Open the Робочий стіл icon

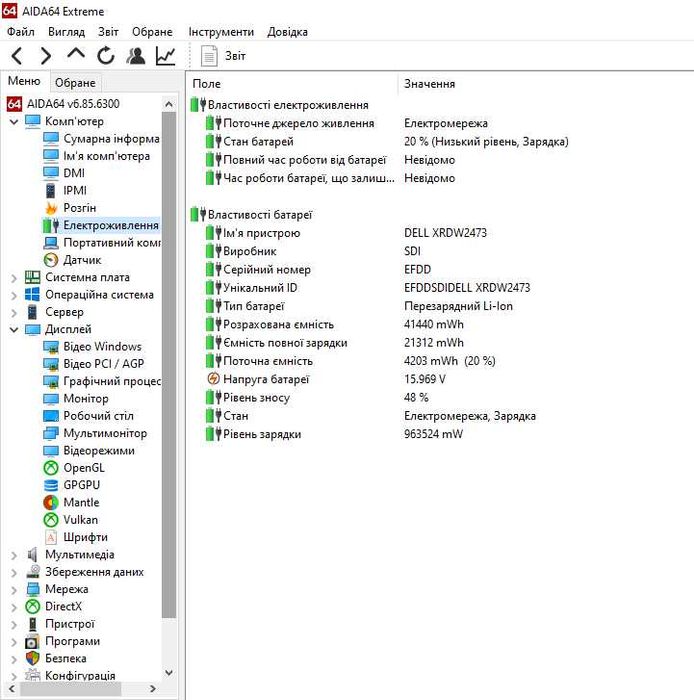tap(51, 416)
